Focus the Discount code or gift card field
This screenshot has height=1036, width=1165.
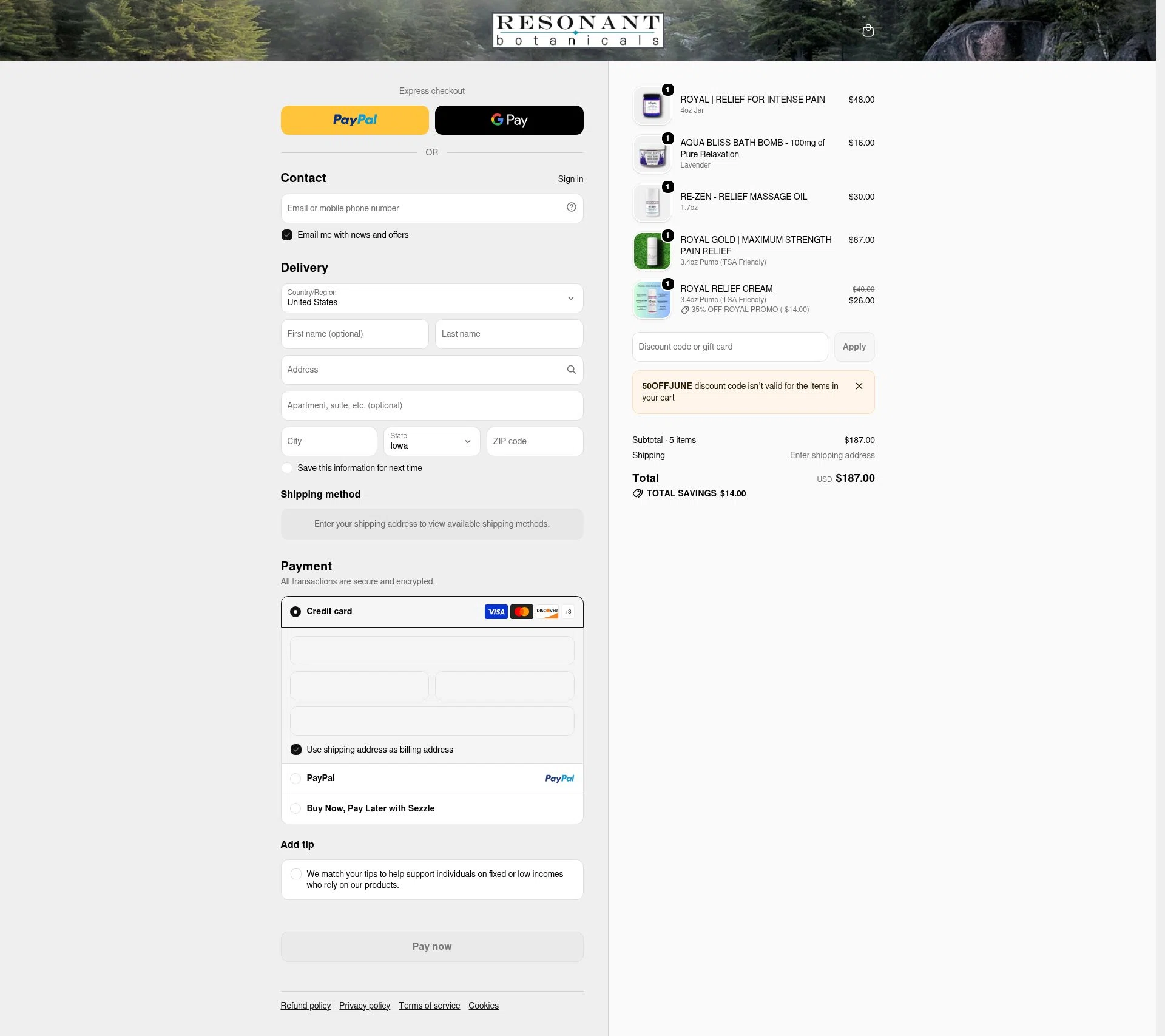(x=730, y=347)
